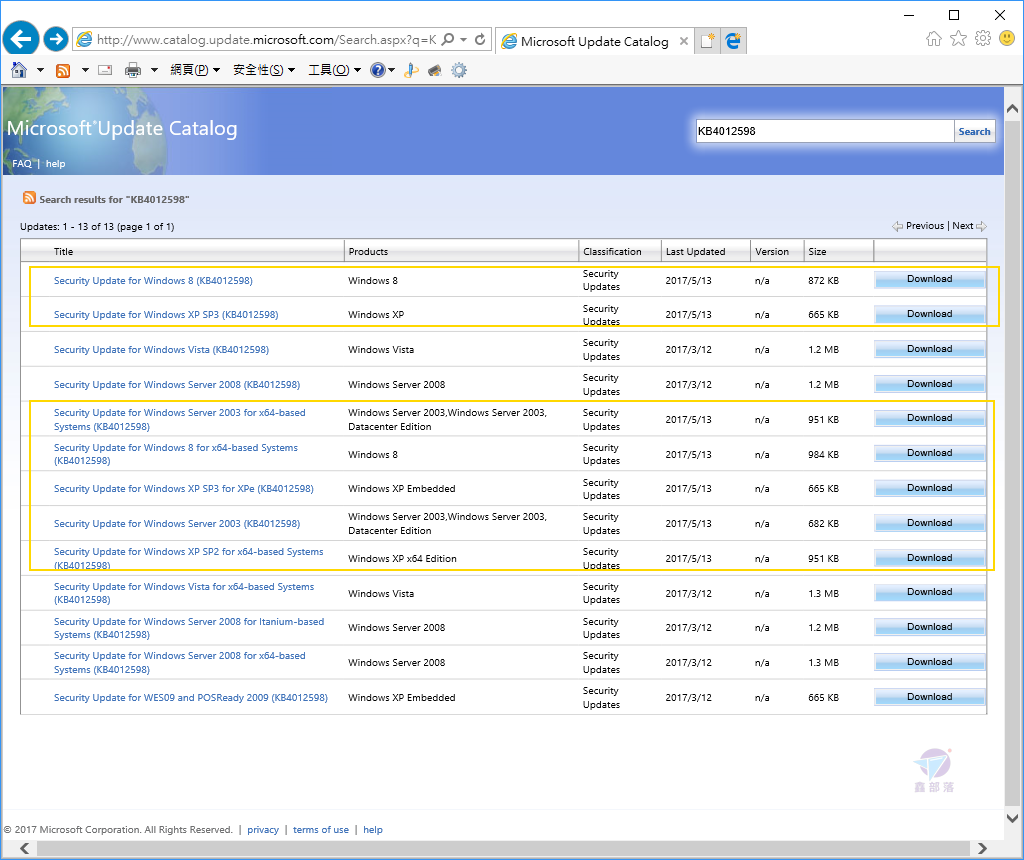Image resolution: width=1024 pixels, height=860 pixels.
Task: Sort results by the Title column
Action: click(x=63, y=251)
